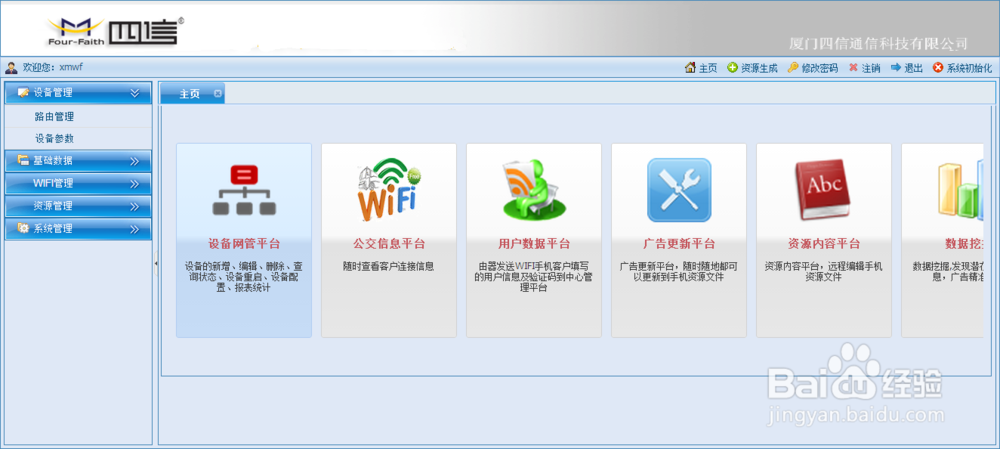
Task: Click the 系统管理 gear icon in sidebar
Action: click(23, 228)
